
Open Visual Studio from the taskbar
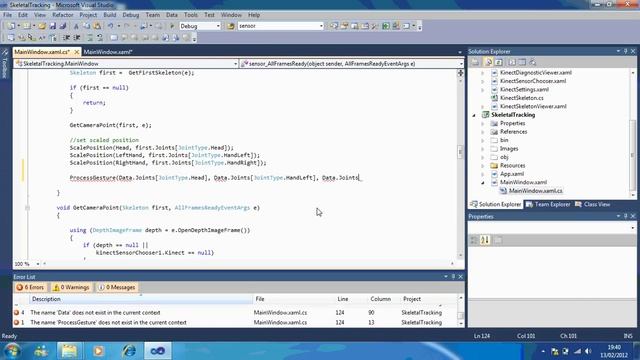point(158,351)
